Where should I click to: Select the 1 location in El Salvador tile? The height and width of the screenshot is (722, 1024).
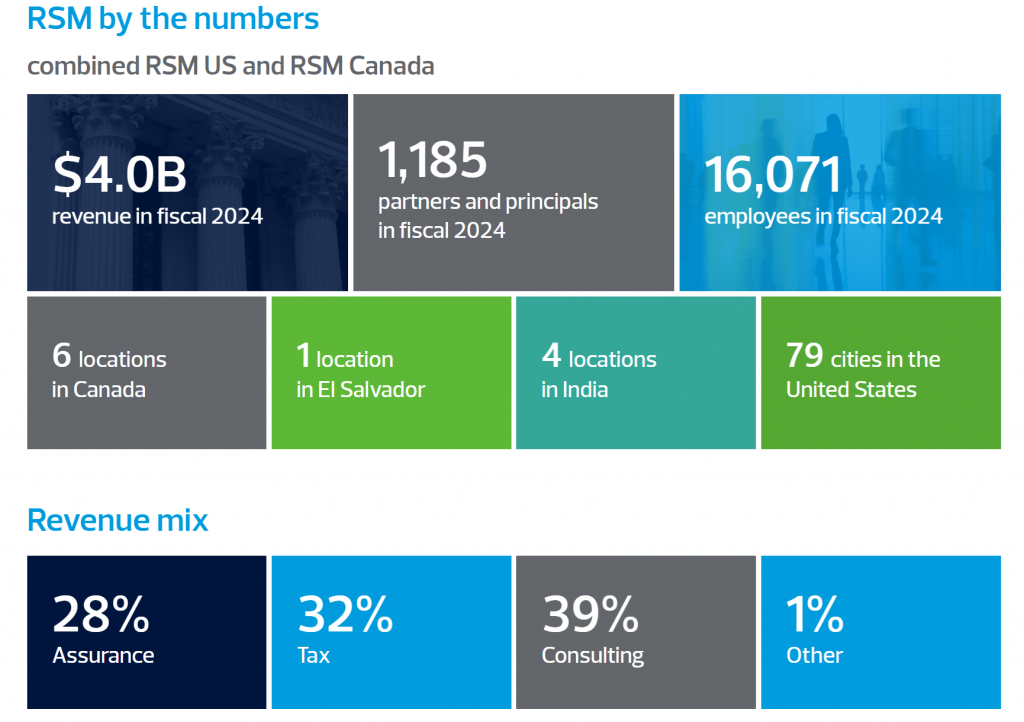click(390, 373)
